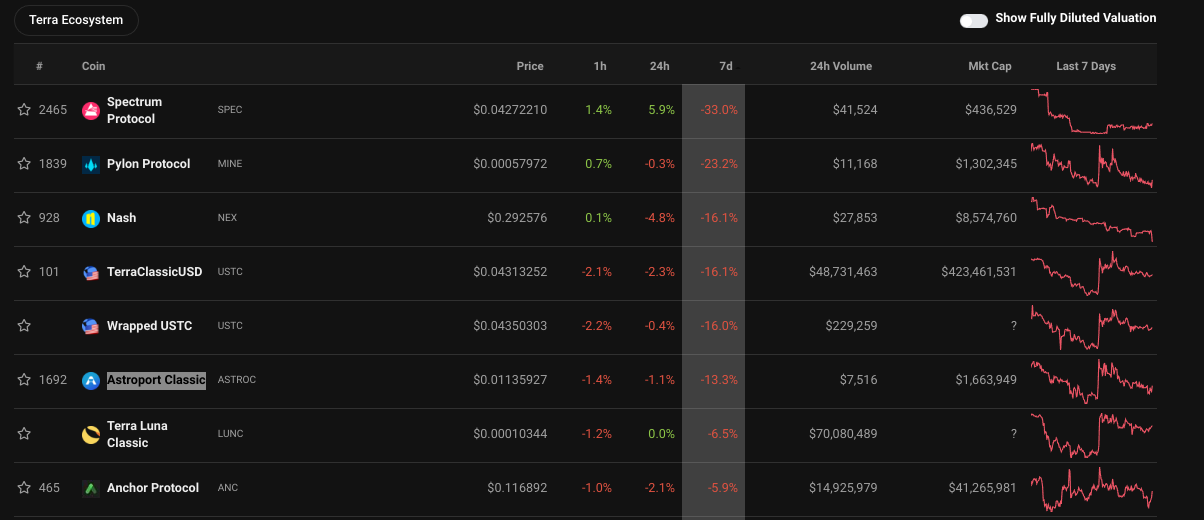Click the Pylon Protocol coin logo
Viewport: 1204px width, 520px height.
91,164
